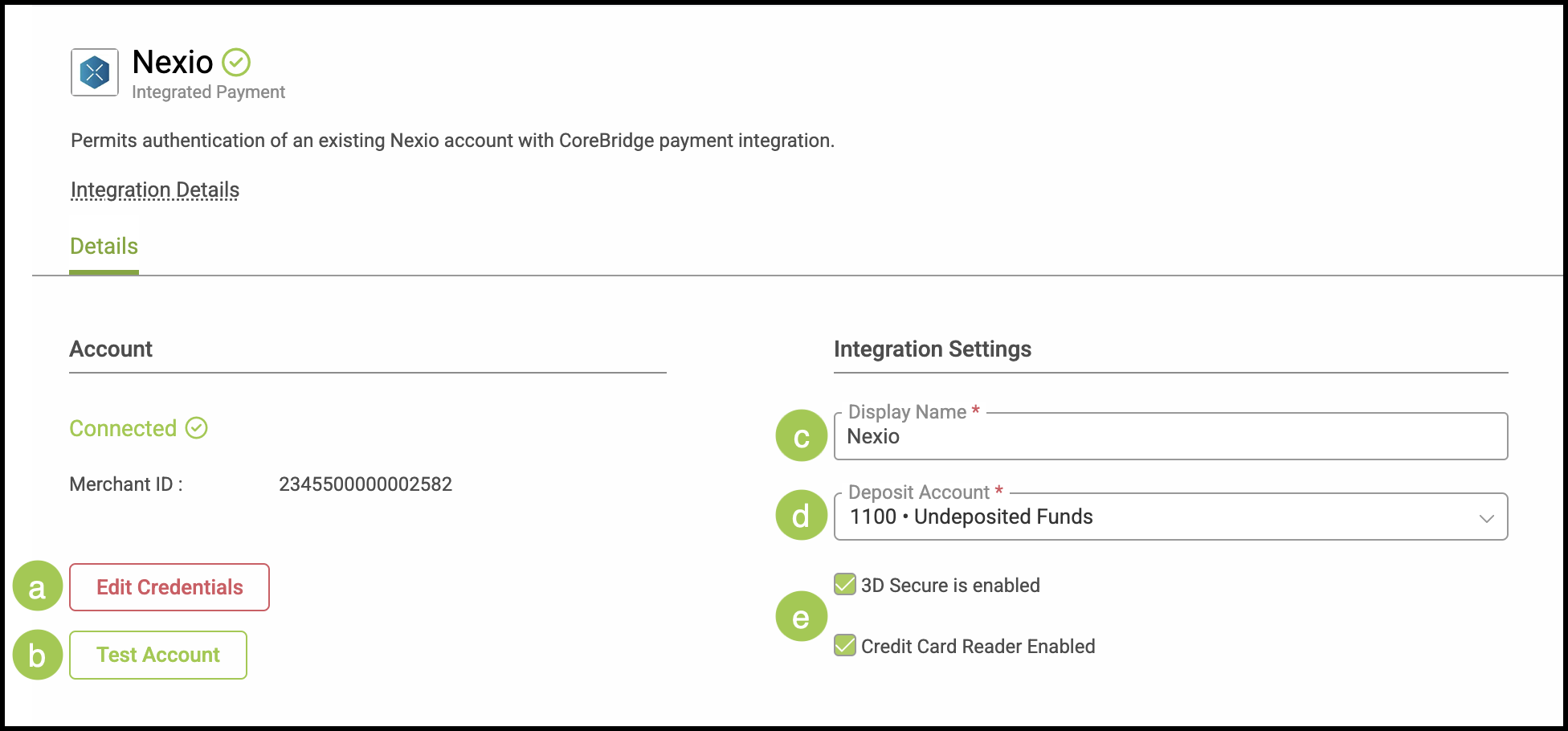
Task: Click the Connected status text
Action: coord(123,429)
